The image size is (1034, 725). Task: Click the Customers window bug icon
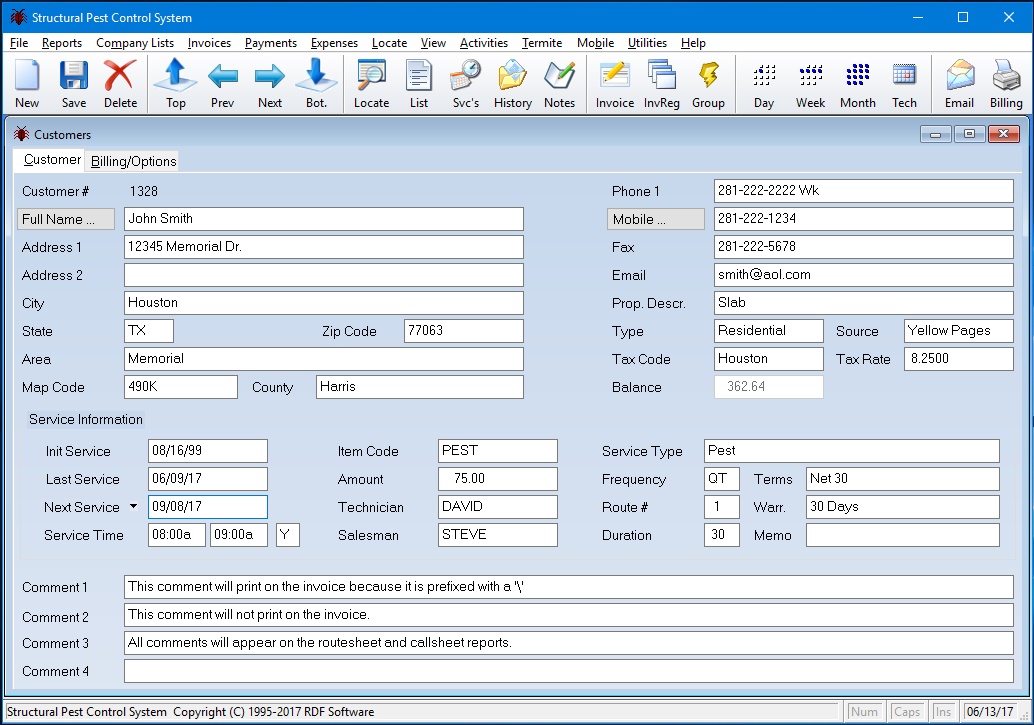[x=21, y=134]
